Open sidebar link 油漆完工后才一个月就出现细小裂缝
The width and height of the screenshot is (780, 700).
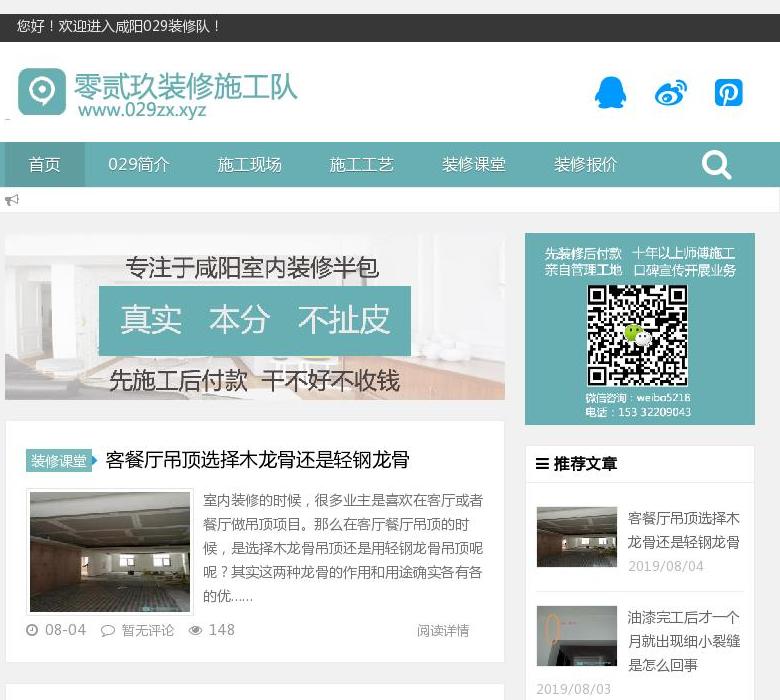click(x=683, y=641)
